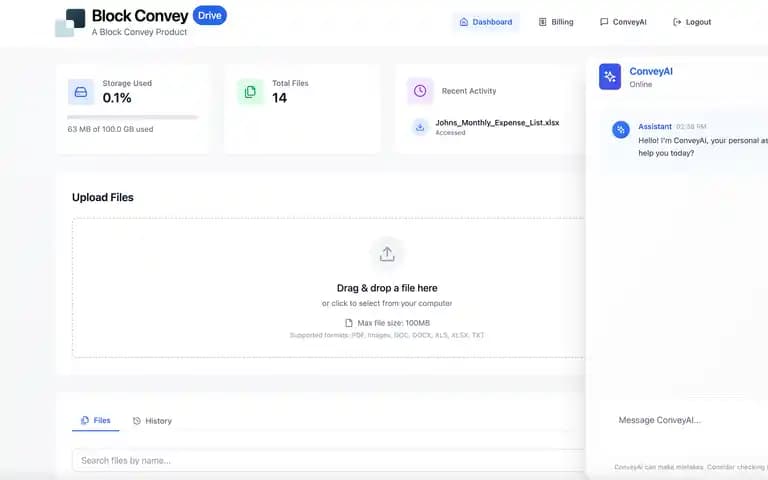This screenshot has height=480, width=768.
Task: Open Johns_Monthly_Expense_List.xlsx from recent activity
Action: 497,122
